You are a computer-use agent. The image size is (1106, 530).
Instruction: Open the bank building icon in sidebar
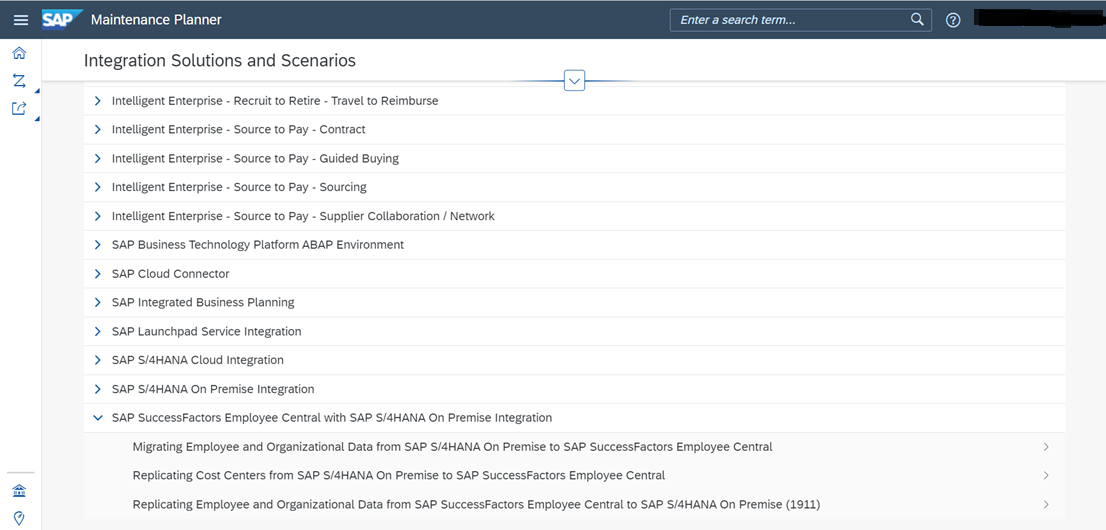click(19, 491)
